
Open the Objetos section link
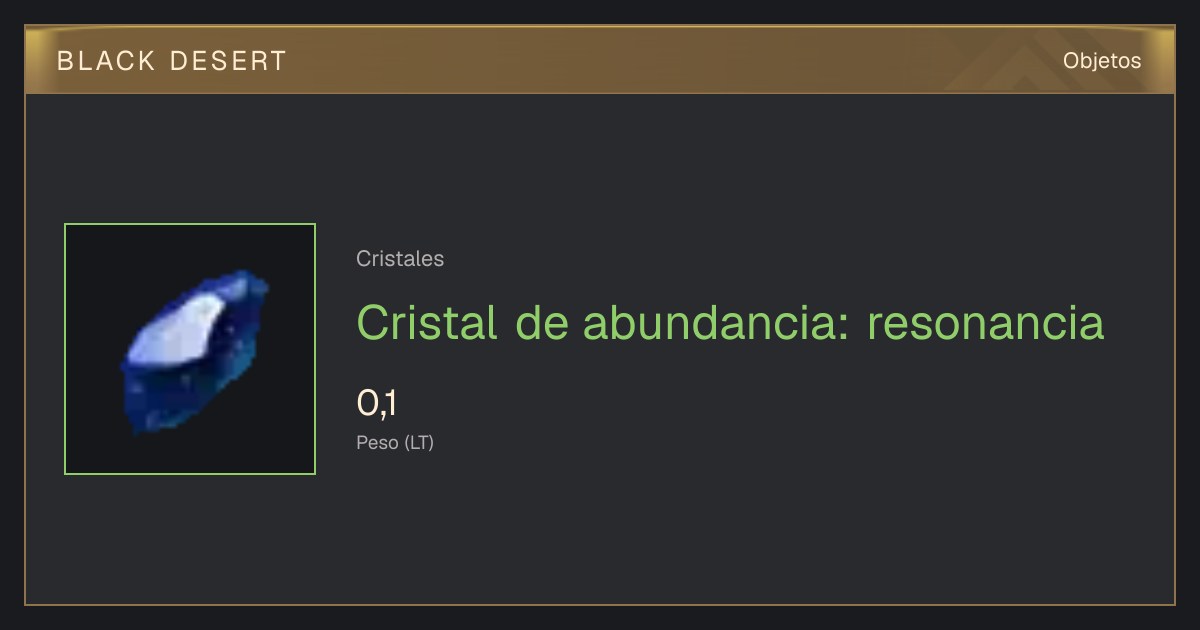(x=1102, y=60)
